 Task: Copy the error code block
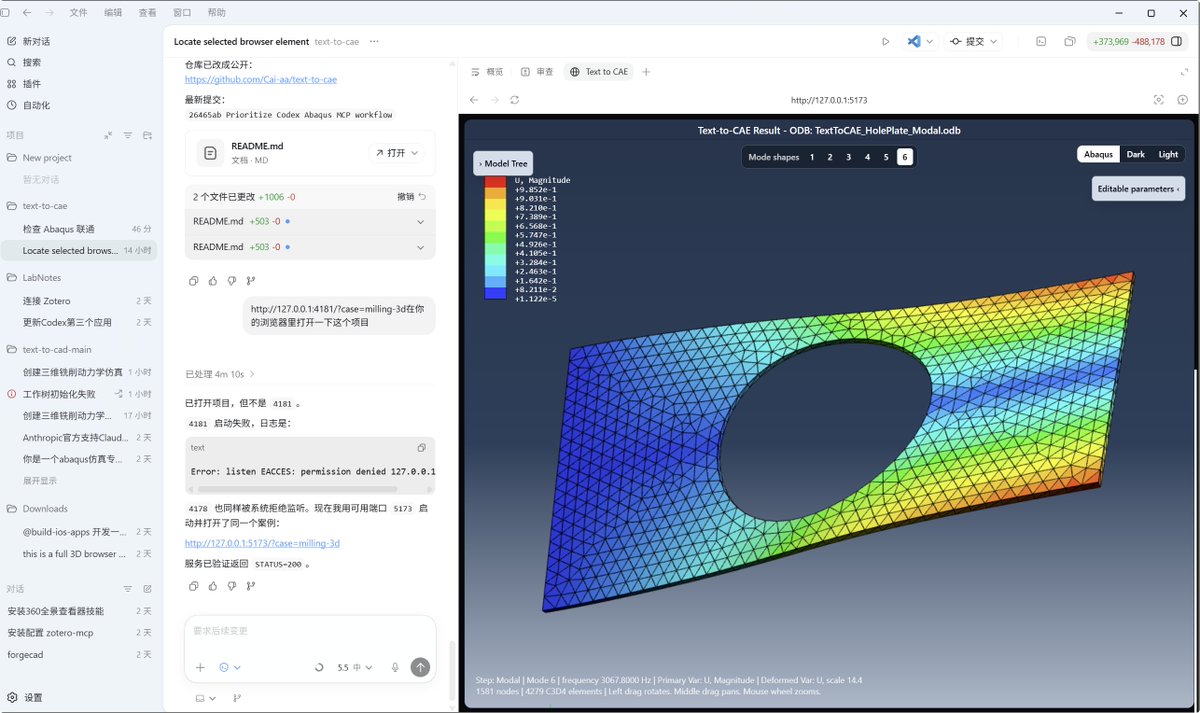tap(421, 448)
